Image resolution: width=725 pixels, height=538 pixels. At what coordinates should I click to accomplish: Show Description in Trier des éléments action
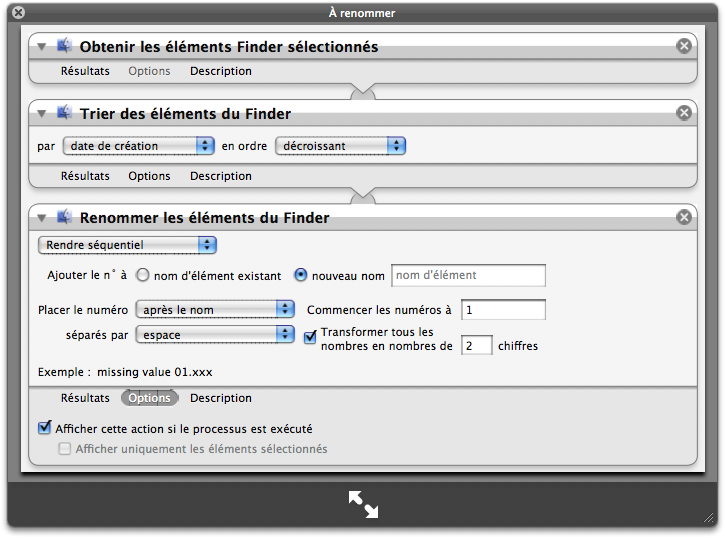tap(221, 176)
